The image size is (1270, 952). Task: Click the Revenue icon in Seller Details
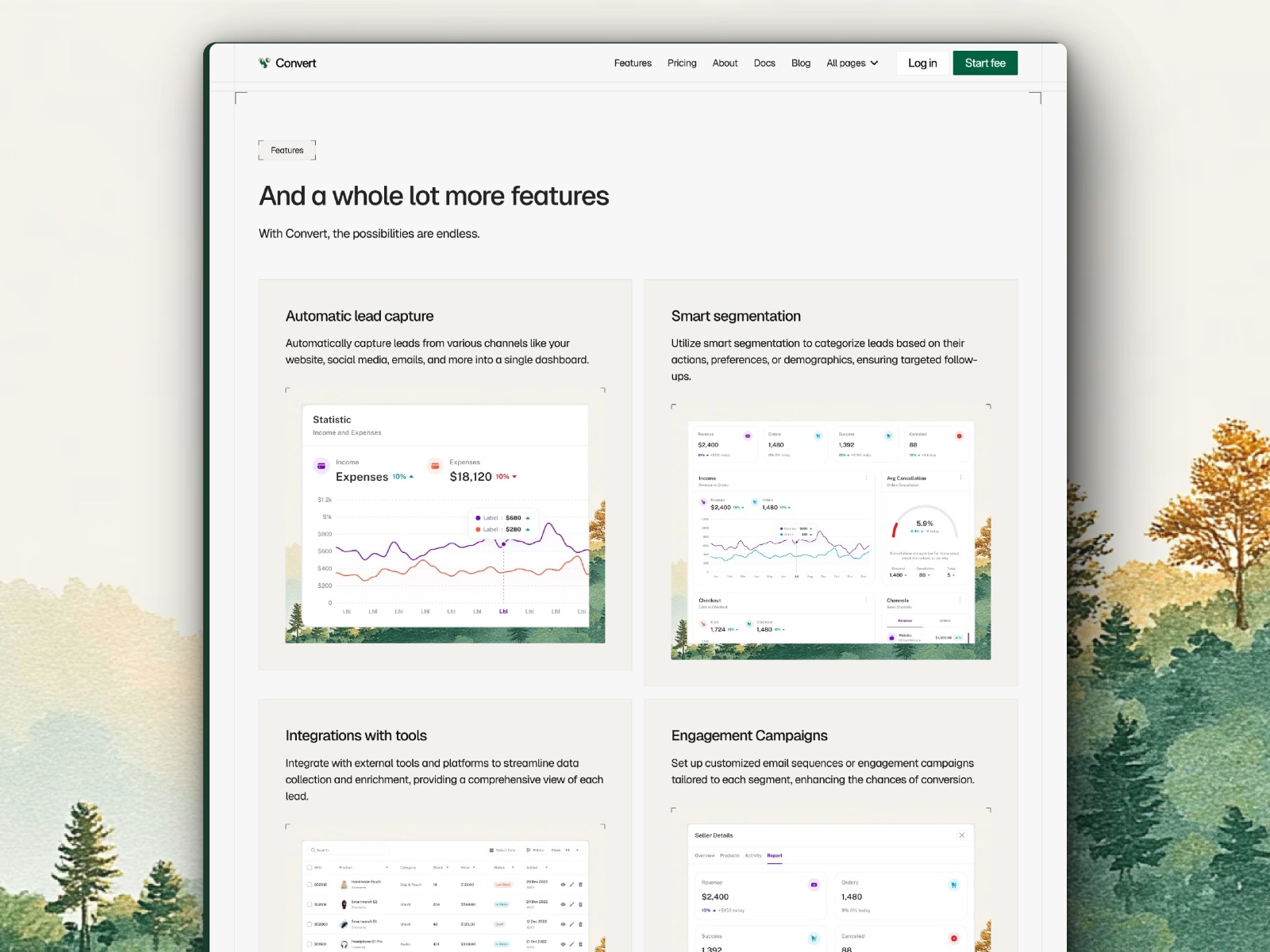click(814, 885)
